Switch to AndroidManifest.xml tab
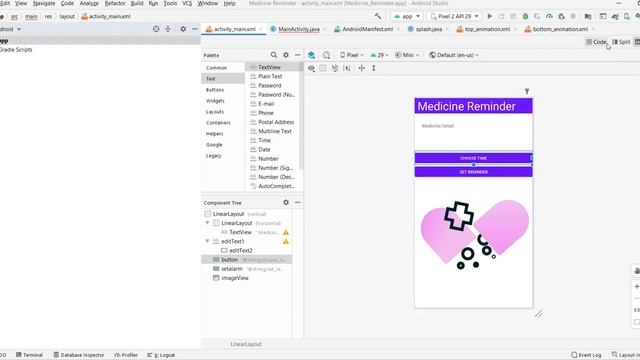This screenshot has width=640, height=360. [x=367, y=29]
